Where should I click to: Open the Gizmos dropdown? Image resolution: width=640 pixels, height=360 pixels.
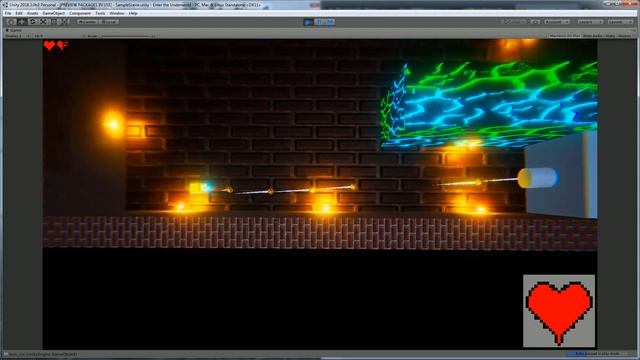pyautogui.click(x=625, y=36)
